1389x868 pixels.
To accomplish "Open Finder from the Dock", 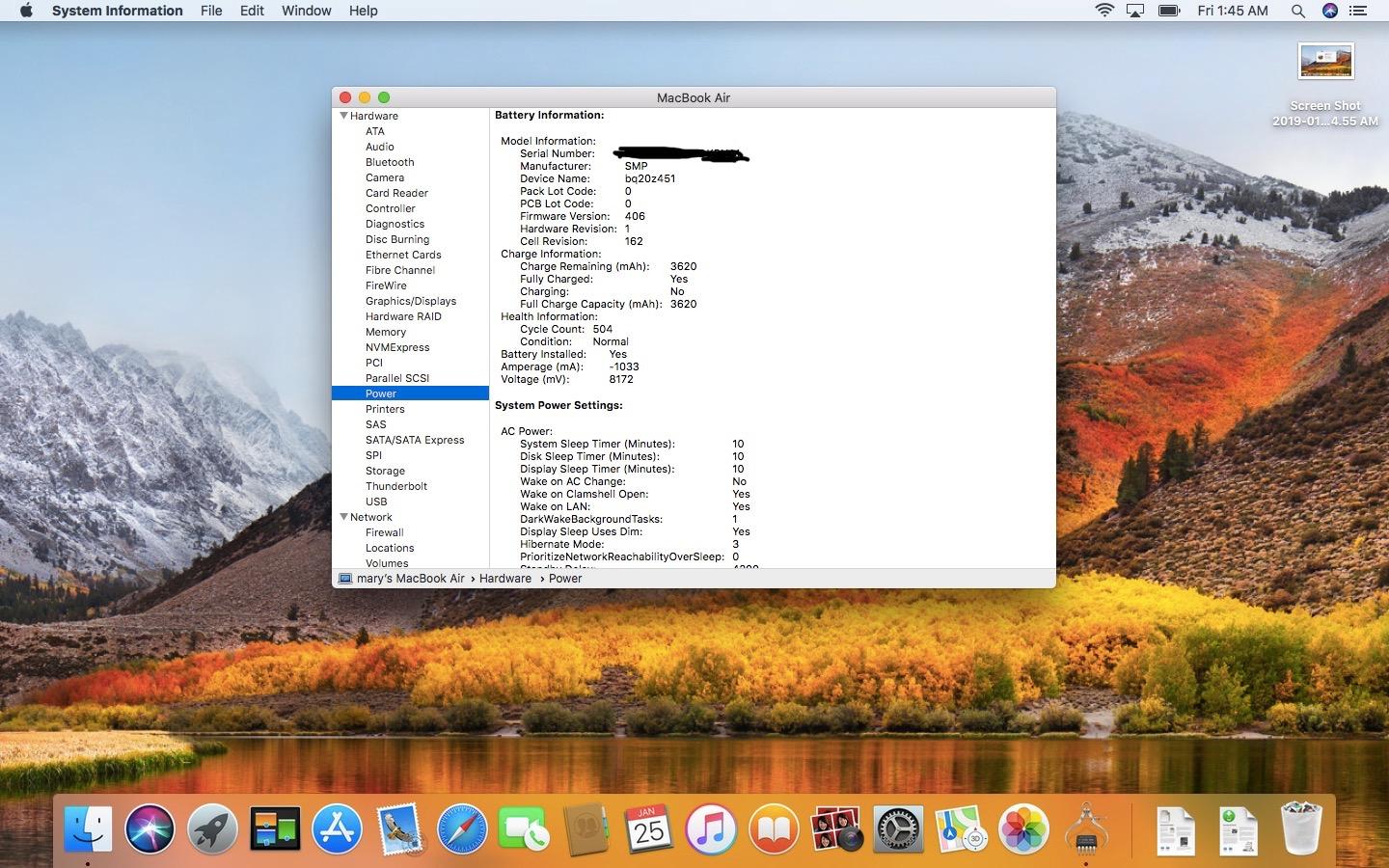I will [x=89, y=828].
